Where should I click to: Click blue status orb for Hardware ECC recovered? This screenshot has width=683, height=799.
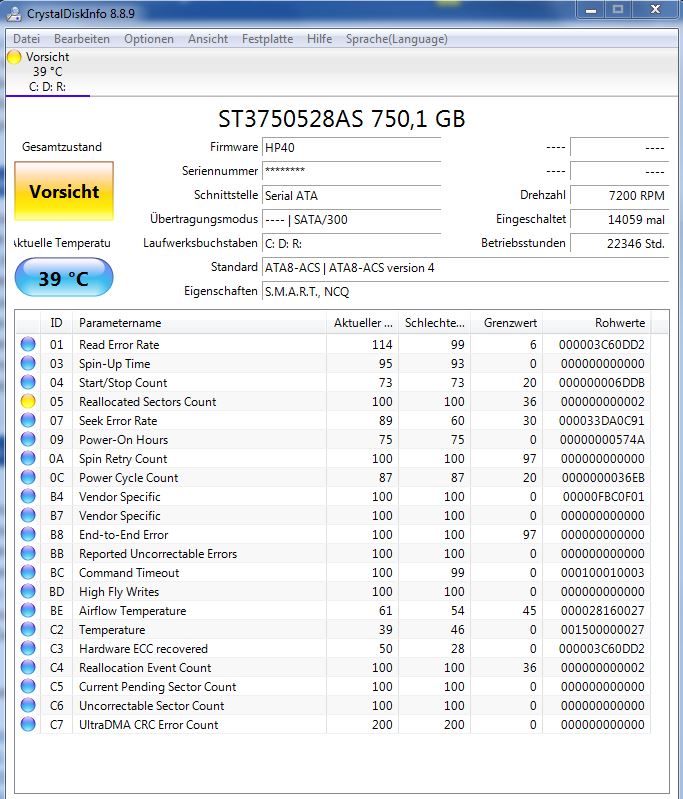[x=28, y=648]
